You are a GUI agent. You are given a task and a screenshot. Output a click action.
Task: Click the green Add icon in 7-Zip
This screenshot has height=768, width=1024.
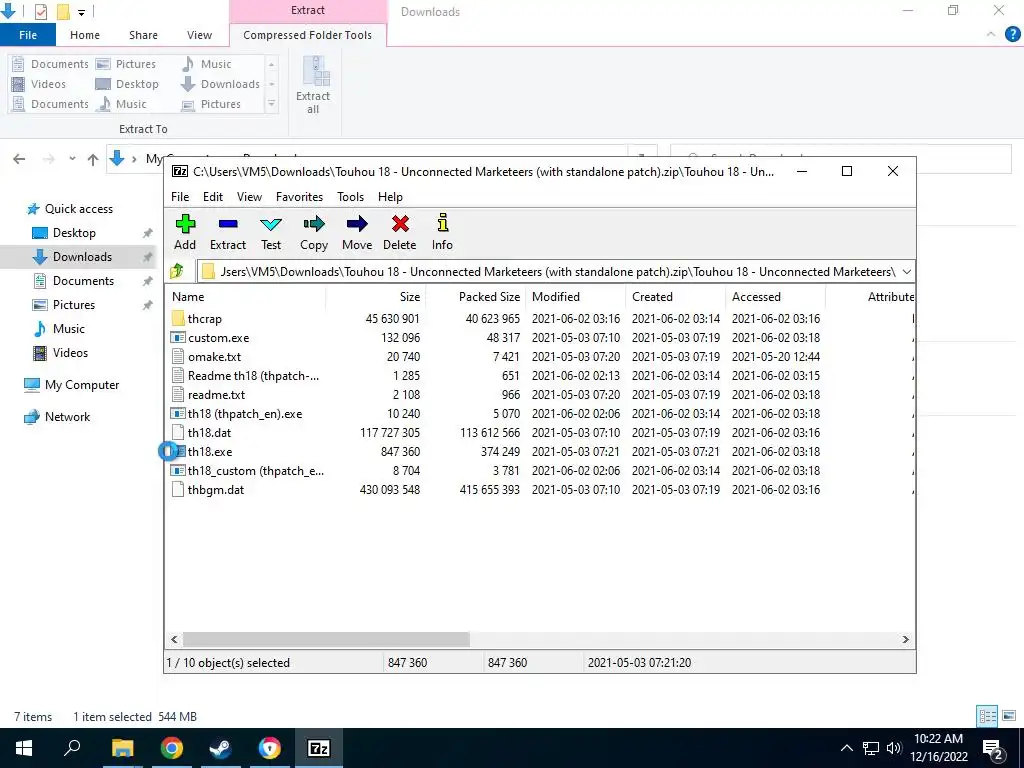(x=185, y=224)
